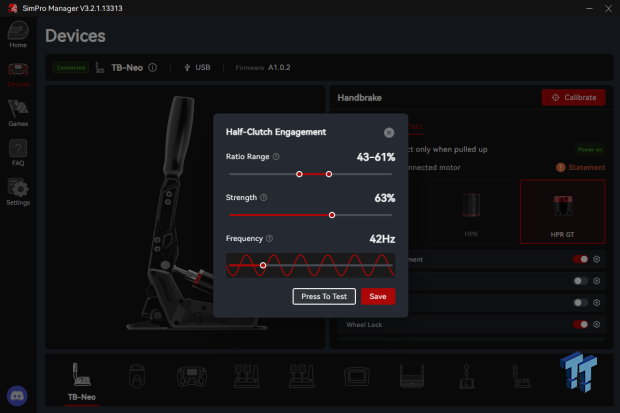This screenshot has height=413, width=620.
Task: Open the Devices section in sidebar
Action: point(18,75)
